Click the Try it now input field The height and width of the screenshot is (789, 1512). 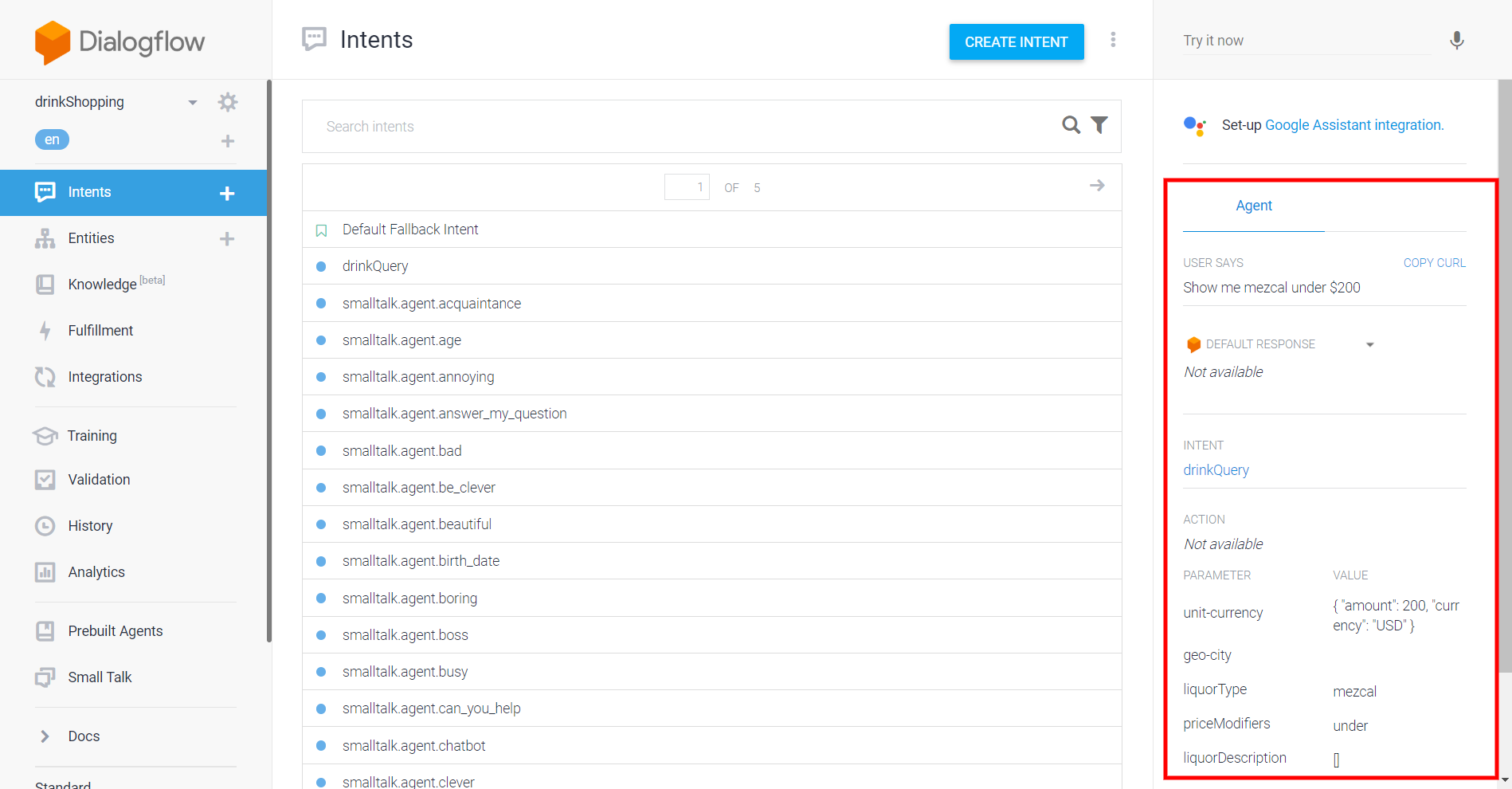[x=1306, y=41]
